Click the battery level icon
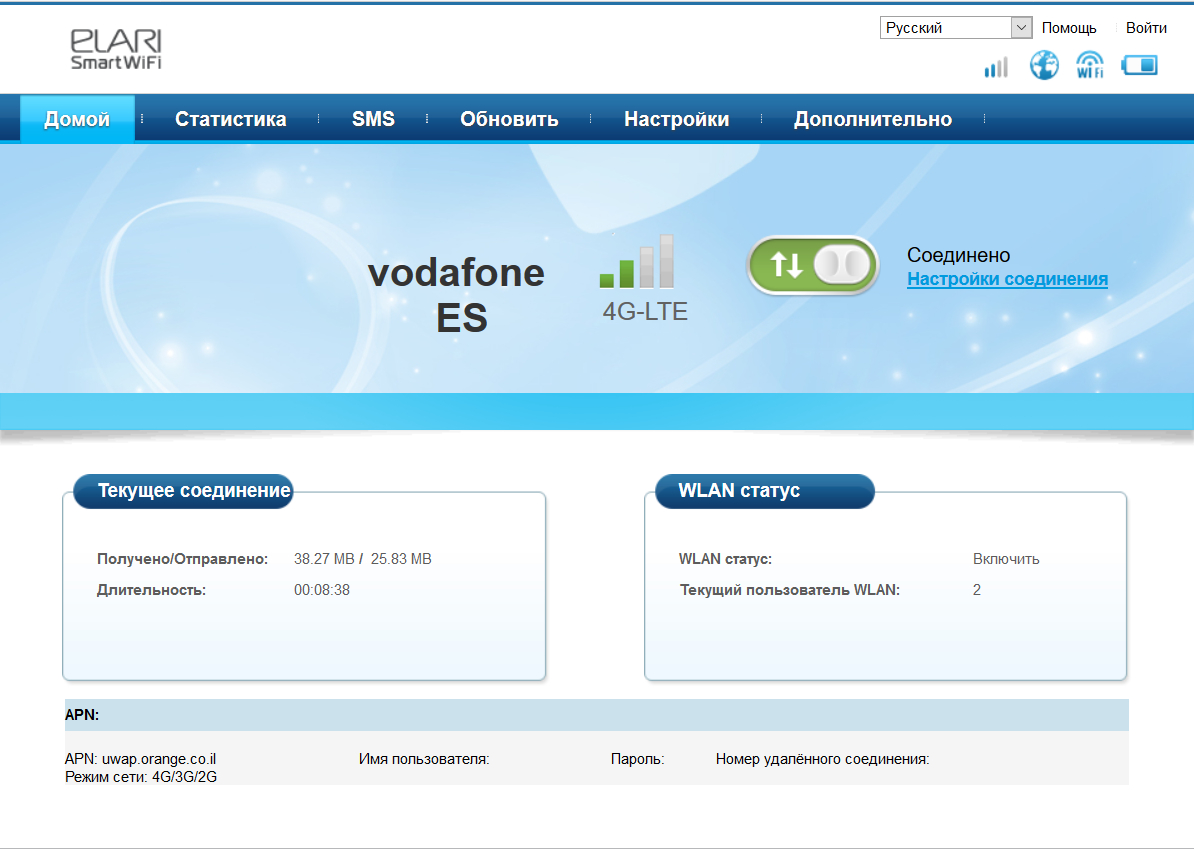The image size is (1194, 851). [x=1139, y=66]
